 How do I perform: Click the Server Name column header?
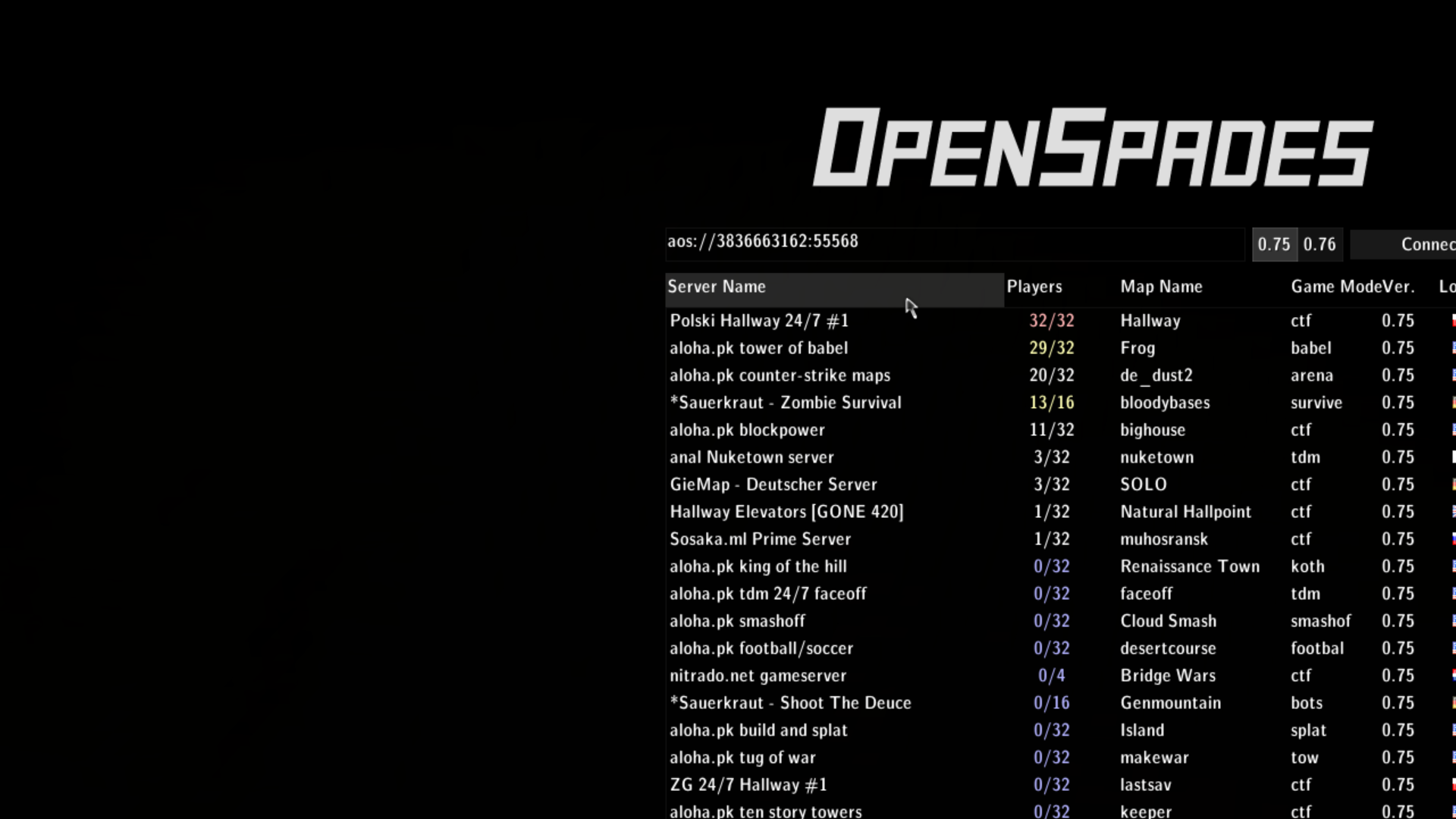tap(716, 287)
